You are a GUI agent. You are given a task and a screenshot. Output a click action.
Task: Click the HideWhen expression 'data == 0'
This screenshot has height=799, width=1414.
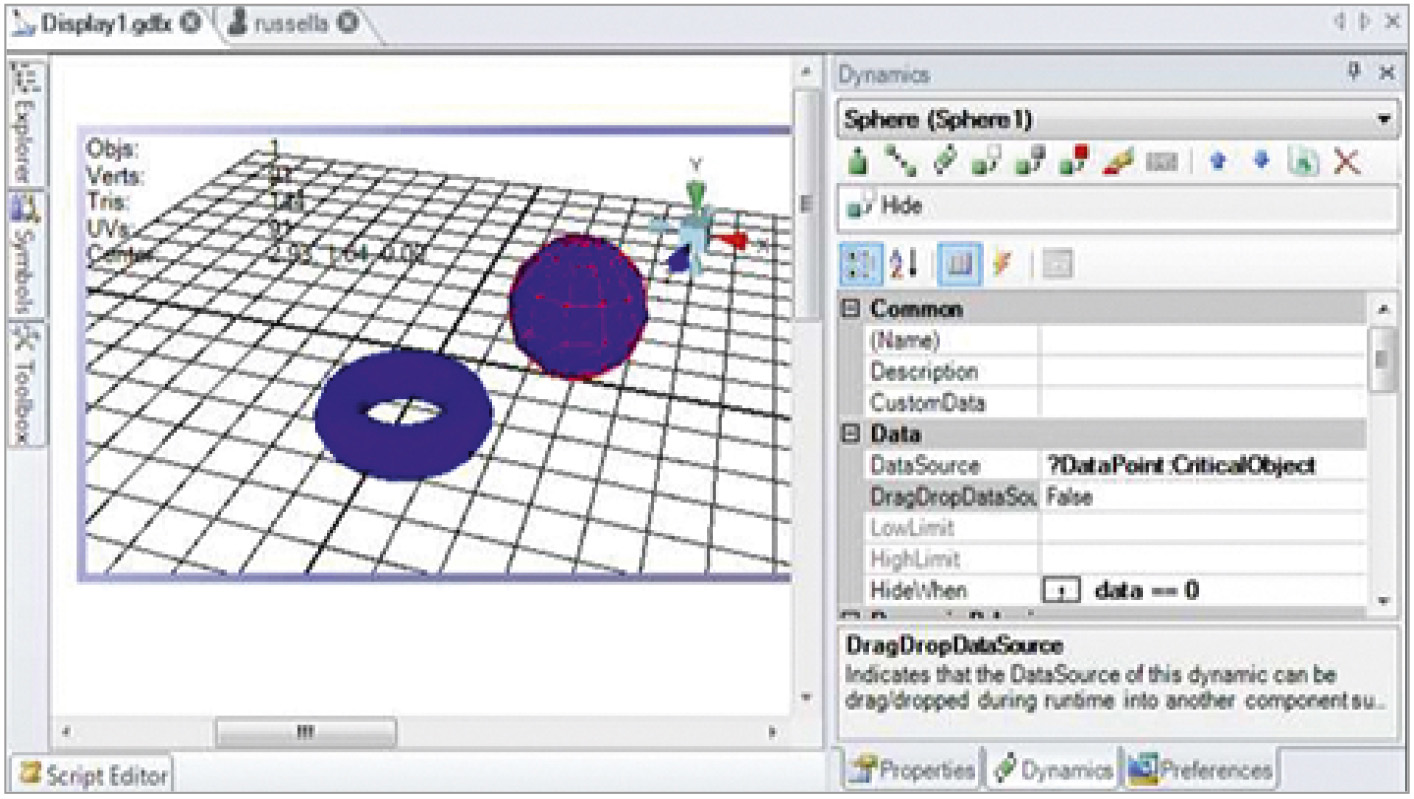pyautogui.click(x=1146, y=590)
